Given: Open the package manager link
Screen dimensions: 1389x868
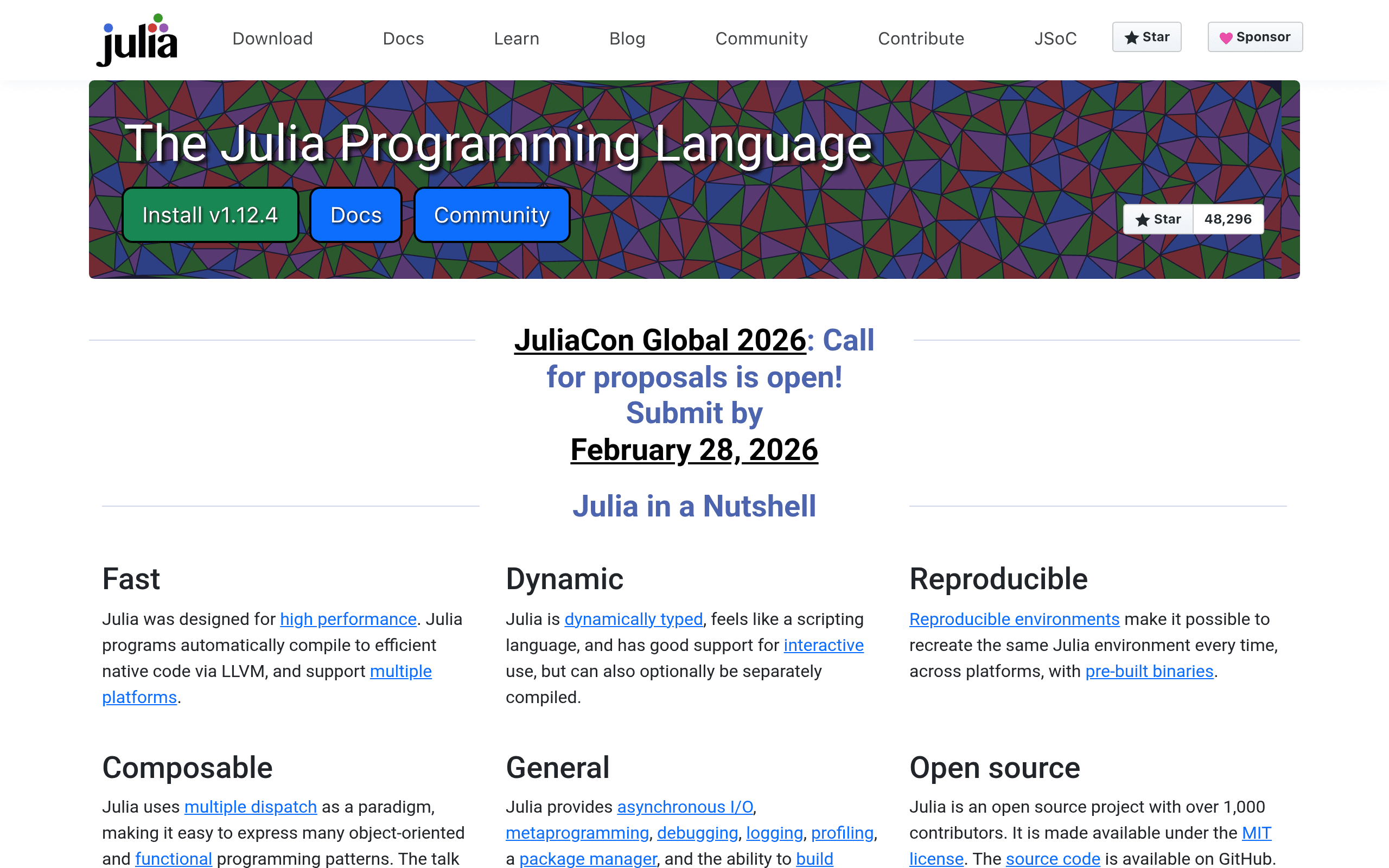Looking at the screenshot, I should pos(588,859).
